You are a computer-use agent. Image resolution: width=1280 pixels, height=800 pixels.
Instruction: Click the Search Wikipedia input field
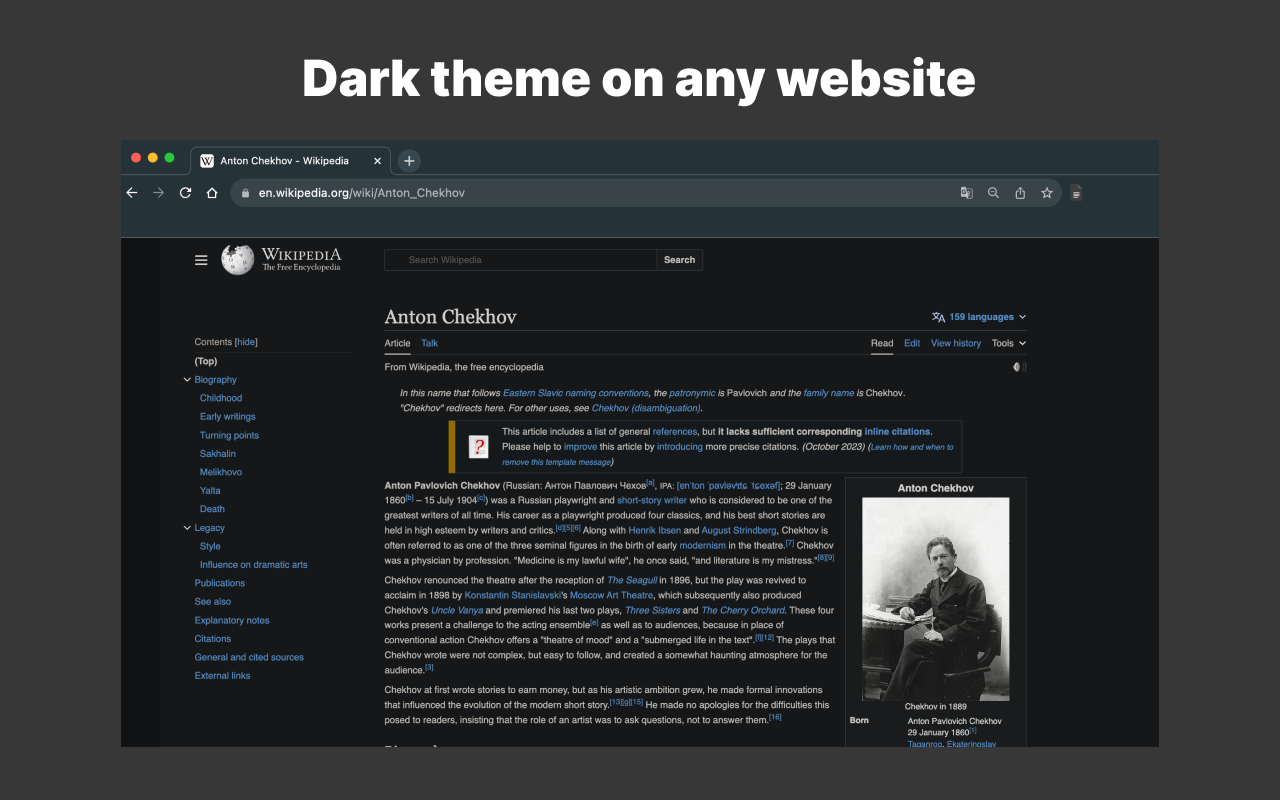pyautogui.click(x=520, y=259)
